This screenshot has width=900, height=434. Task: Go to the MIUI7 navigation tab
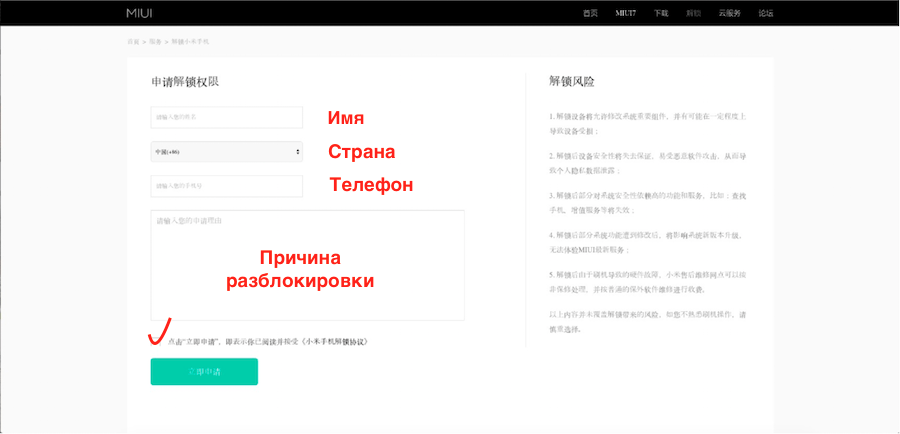coord(626,13)
